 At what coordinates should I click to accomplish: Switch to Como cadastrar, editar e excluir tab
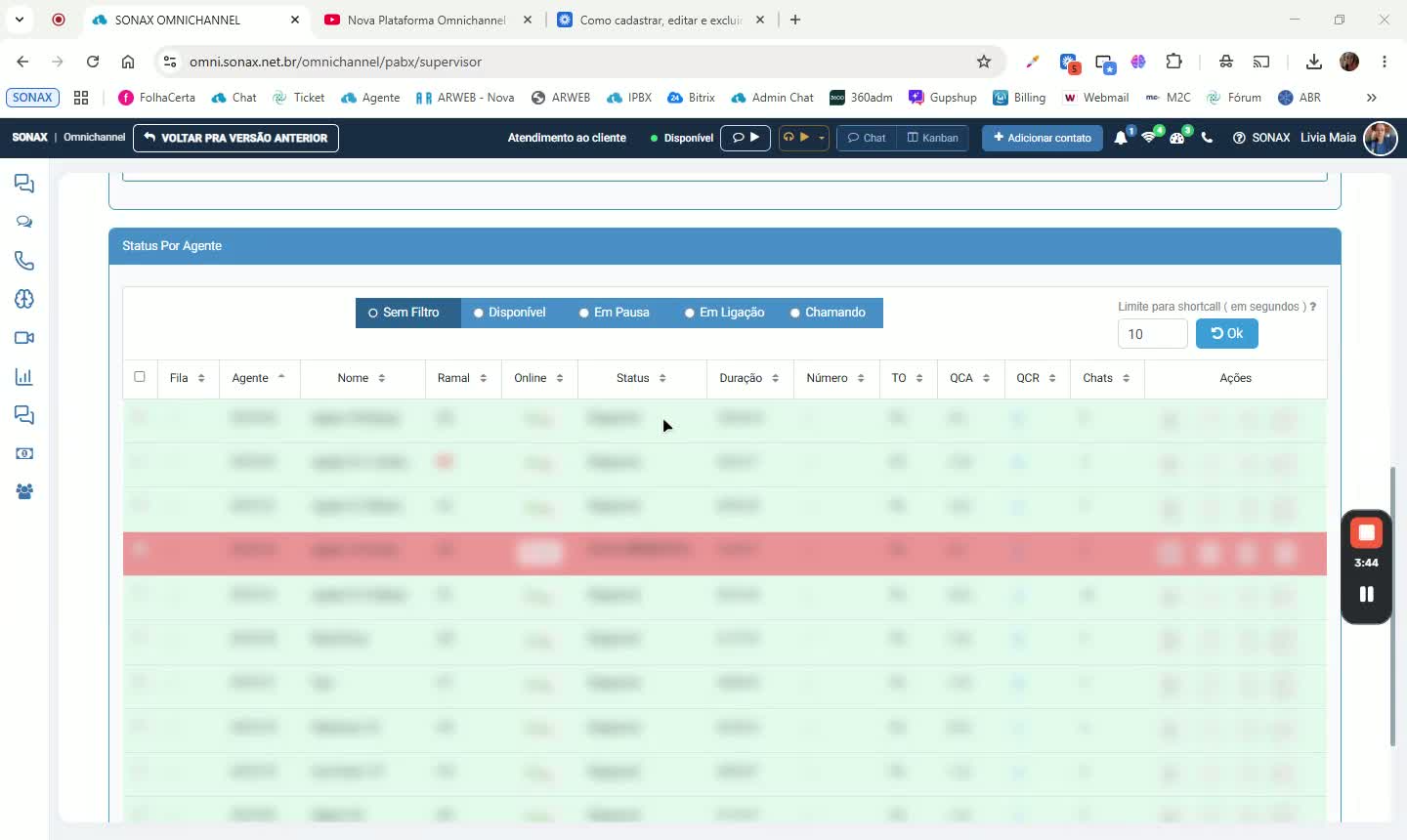click(x=661, y=20)
